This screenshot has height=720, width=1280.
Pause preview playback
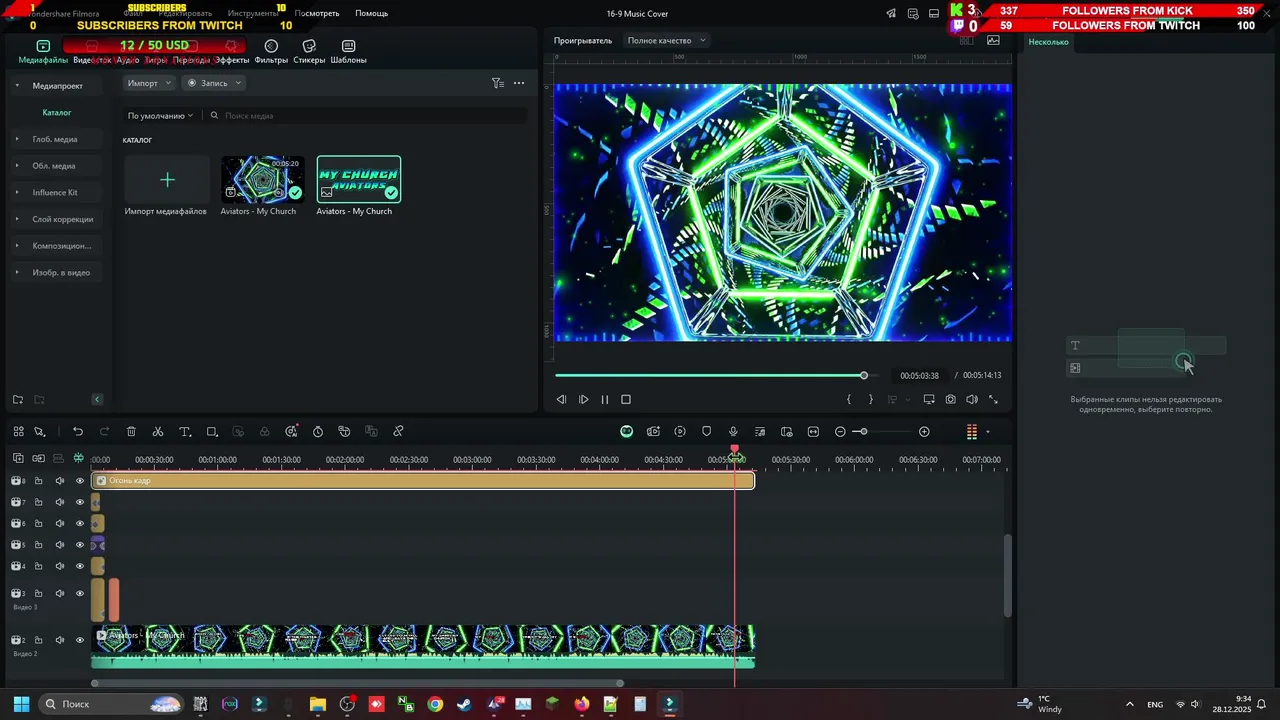point(605,399)
